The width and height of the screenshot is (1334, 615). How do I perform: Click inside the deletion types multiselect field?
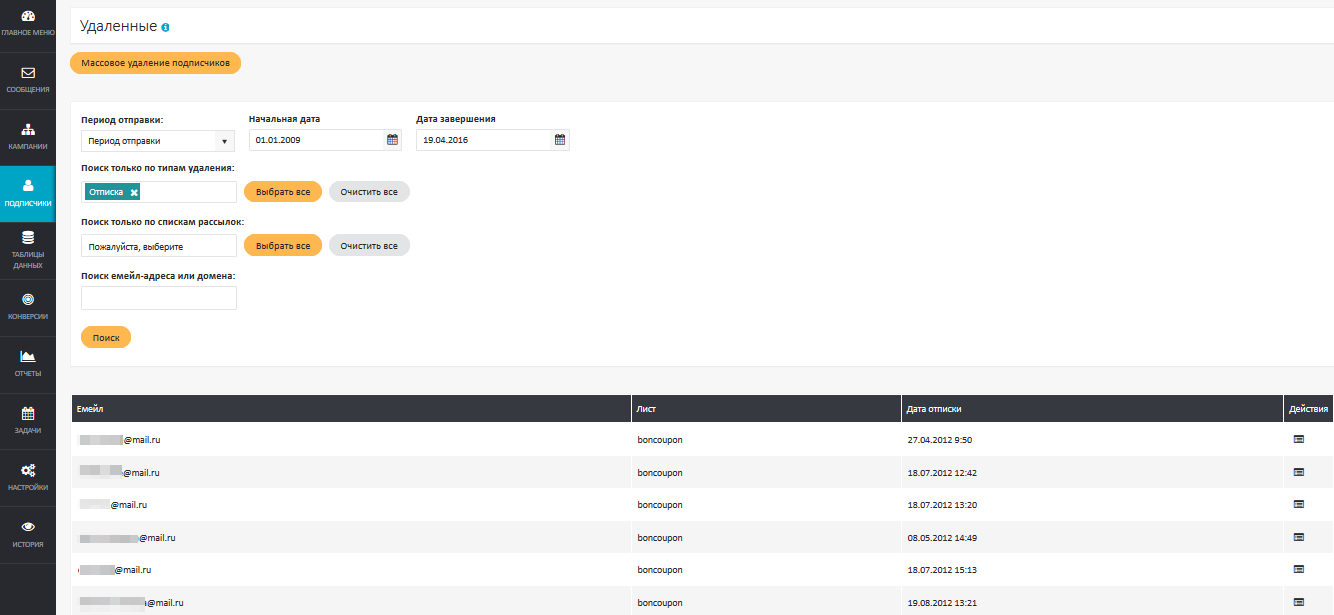[188, 192]
